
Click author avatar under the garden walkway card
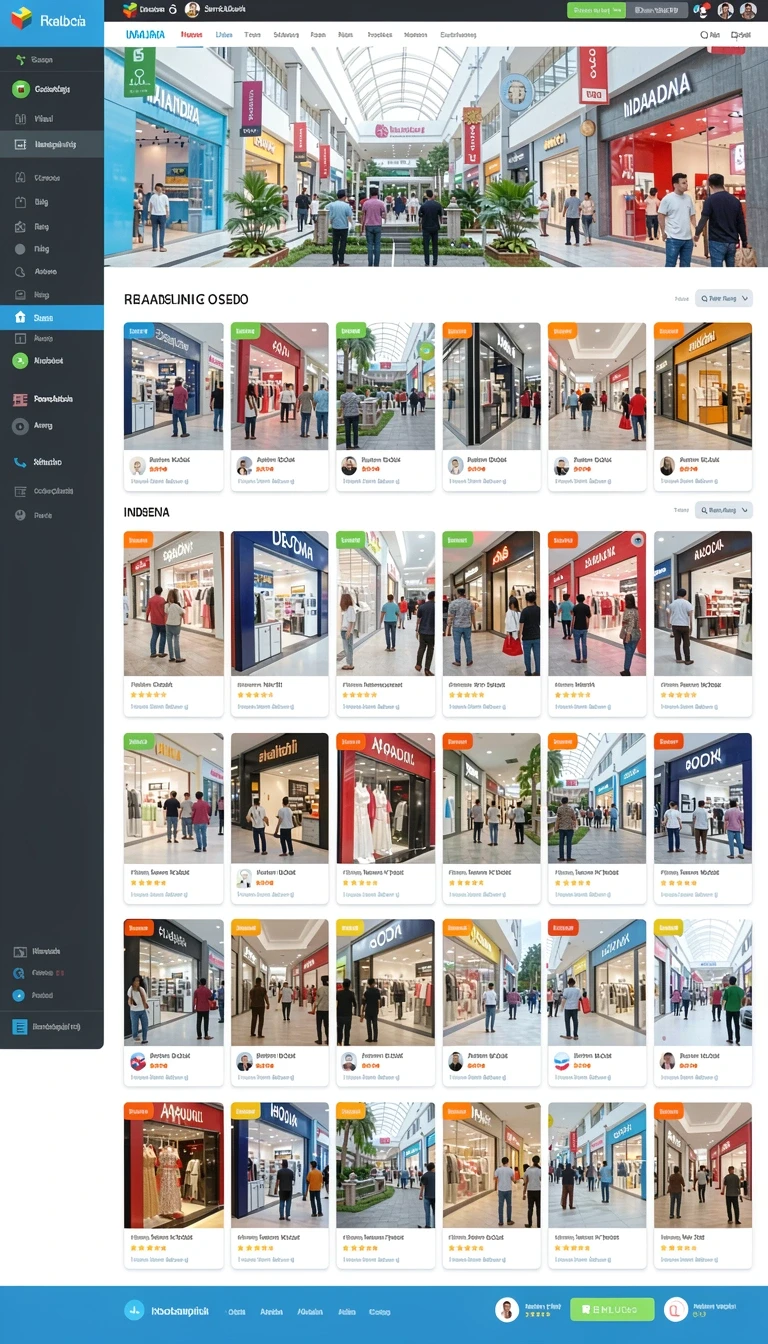(x=349, y=466)
